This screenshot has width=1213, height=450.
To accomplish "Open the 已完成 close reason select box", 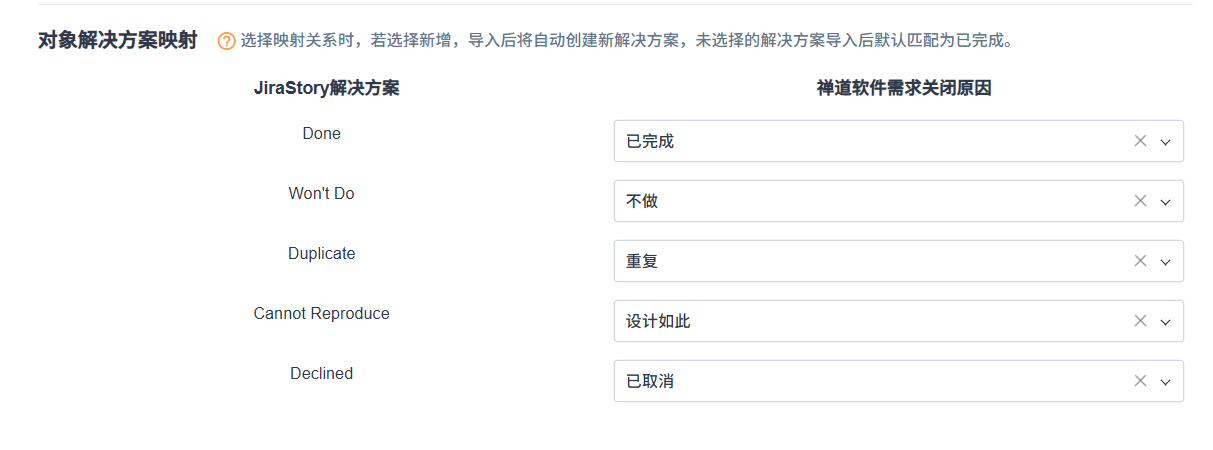I will tap(860, 141).
